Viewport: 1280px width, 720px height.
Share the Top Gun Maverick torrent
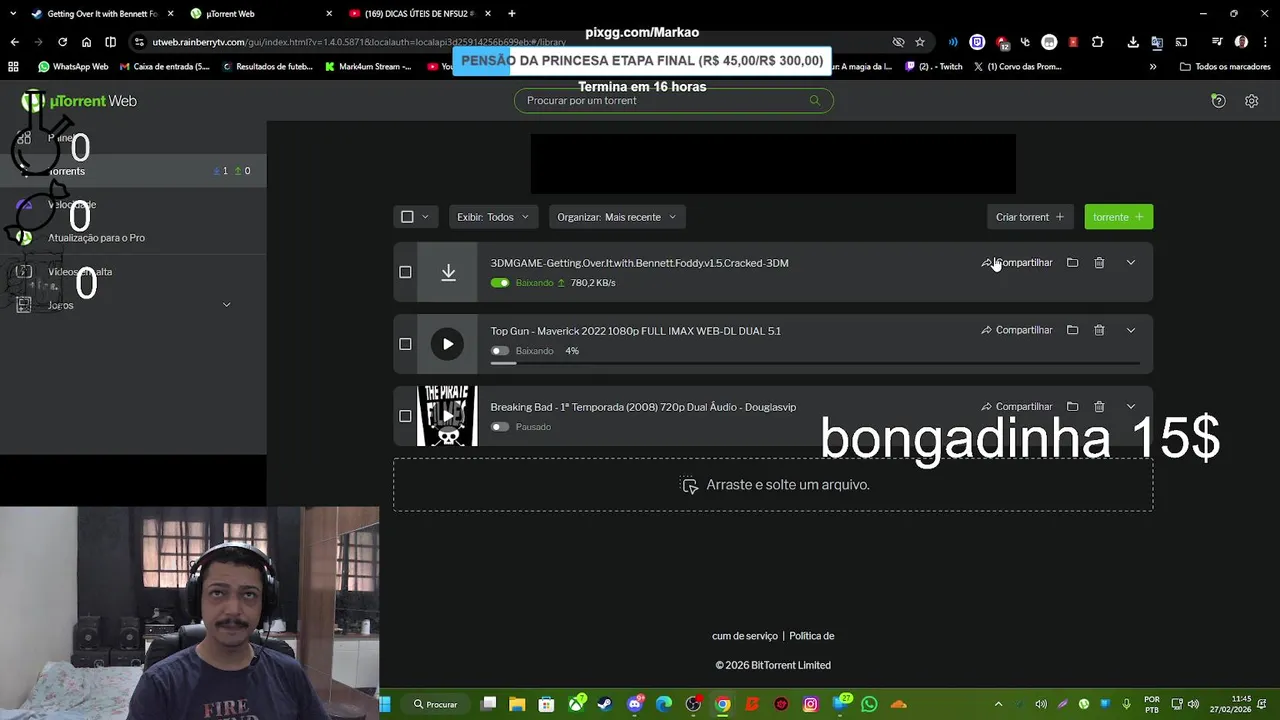(x=1017, y=330)
